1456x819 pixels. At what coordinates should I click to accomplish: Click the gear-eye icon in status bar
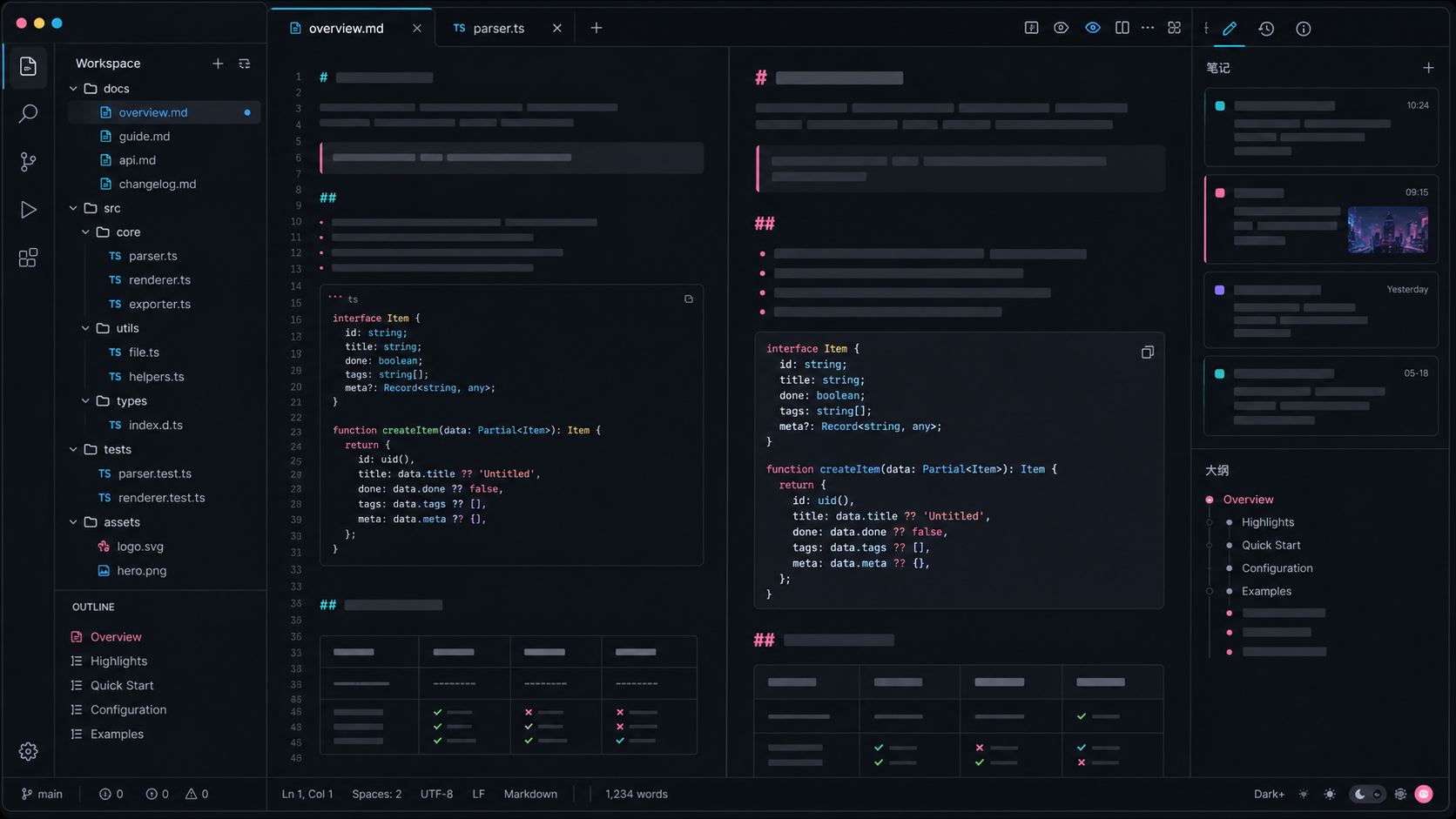click(1400, 794)
